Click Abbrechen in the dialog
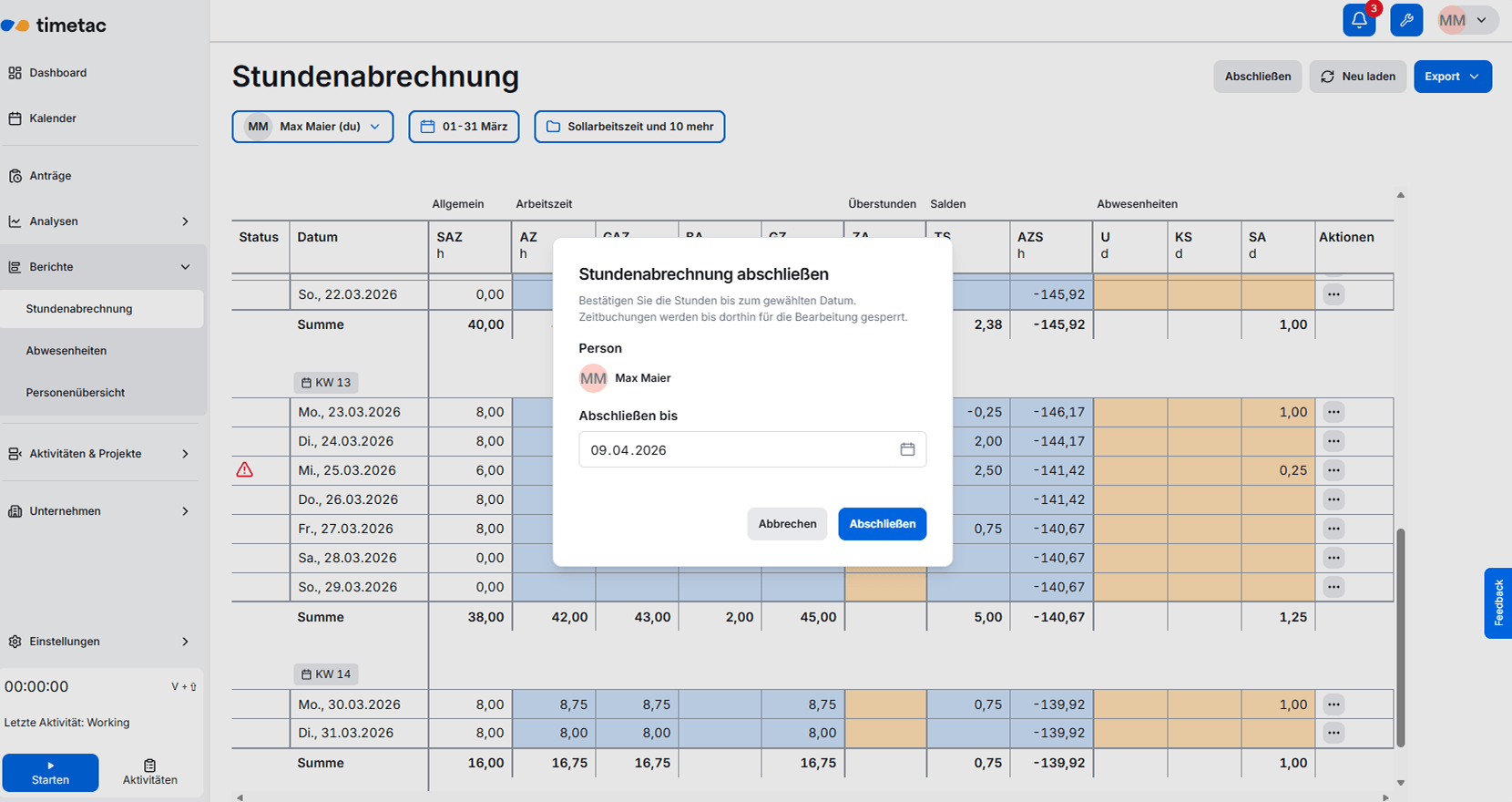 click(x=787, y=524)
